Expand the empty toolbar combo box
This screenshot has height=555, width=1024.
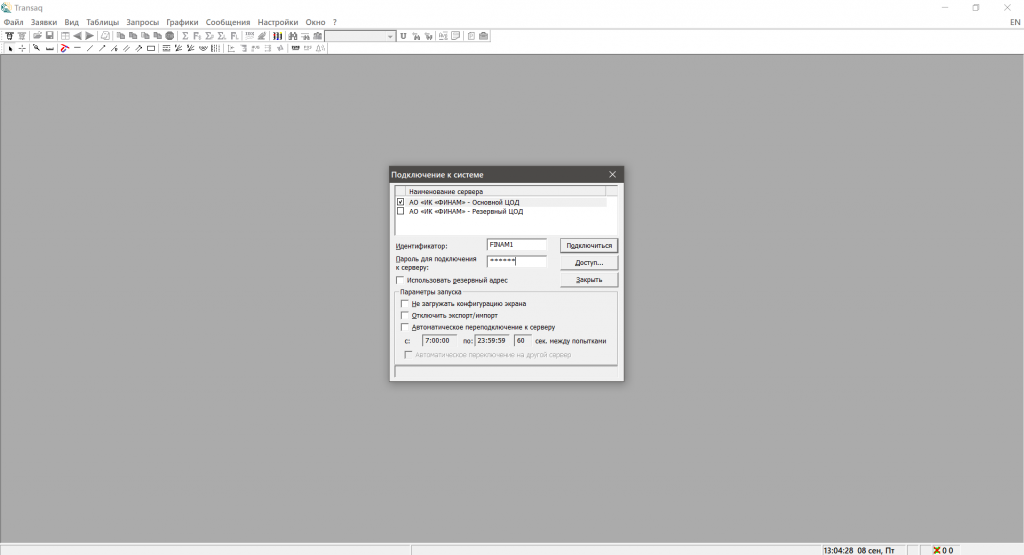point(390,36)
